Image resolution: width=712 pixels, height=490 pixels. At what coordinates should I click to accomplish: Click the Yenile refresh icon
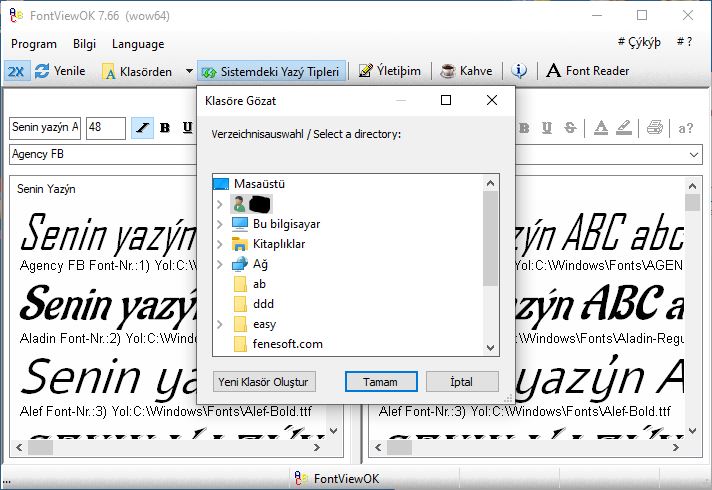point(42,71)
